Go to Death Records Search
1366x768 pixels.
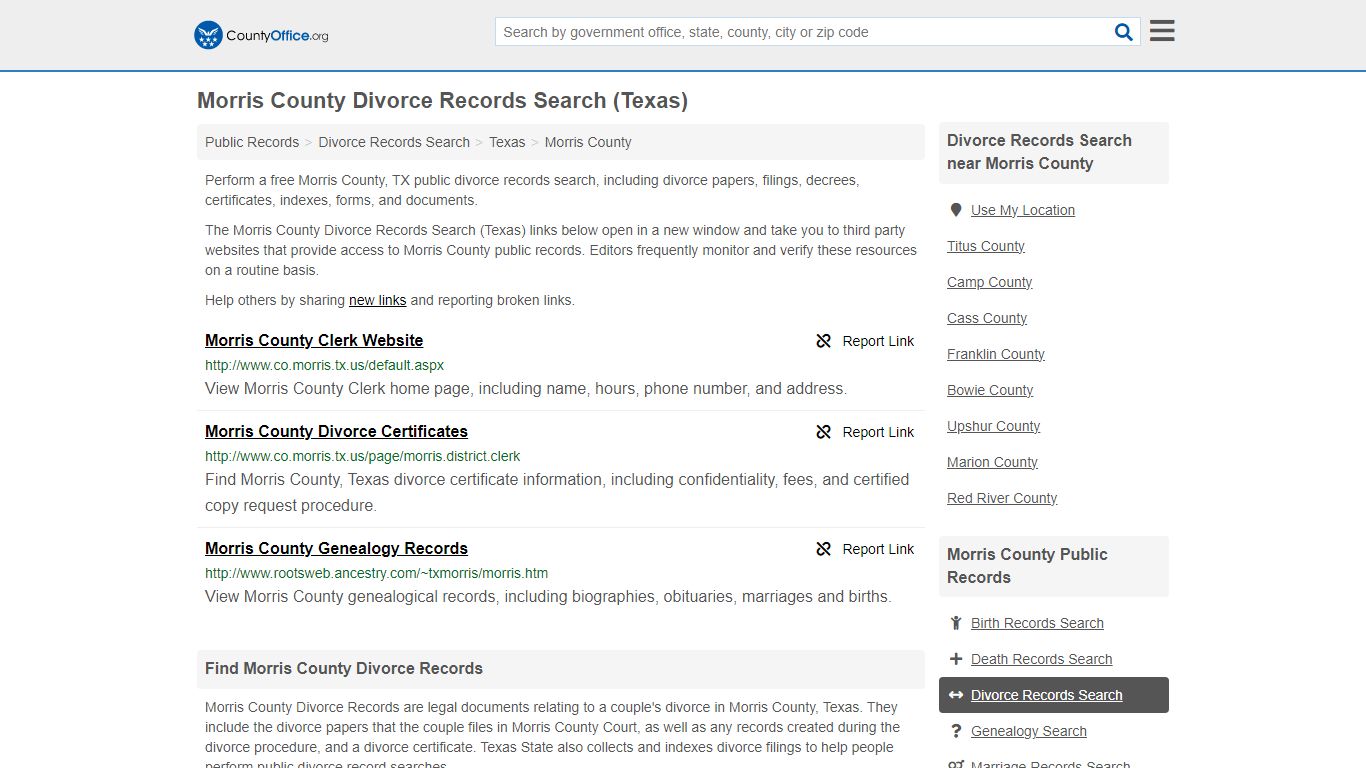[1041, 659]
